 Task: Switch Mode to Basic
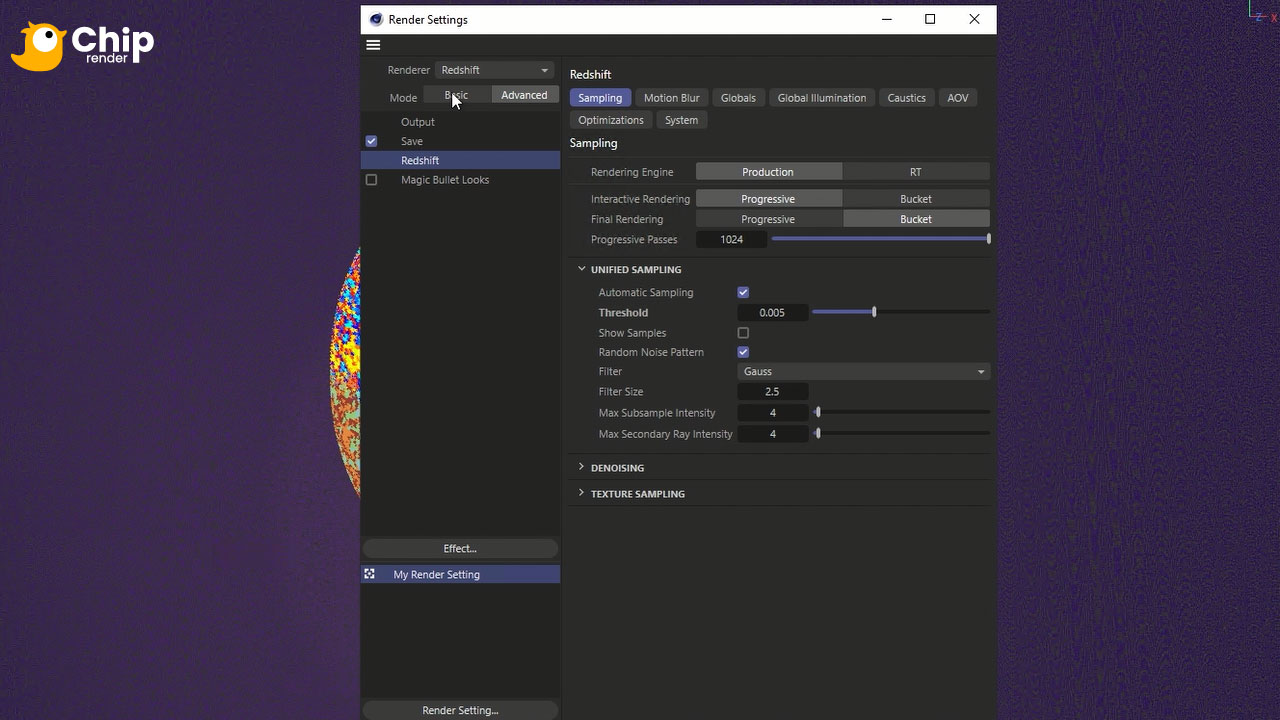[x=456, y=95]
